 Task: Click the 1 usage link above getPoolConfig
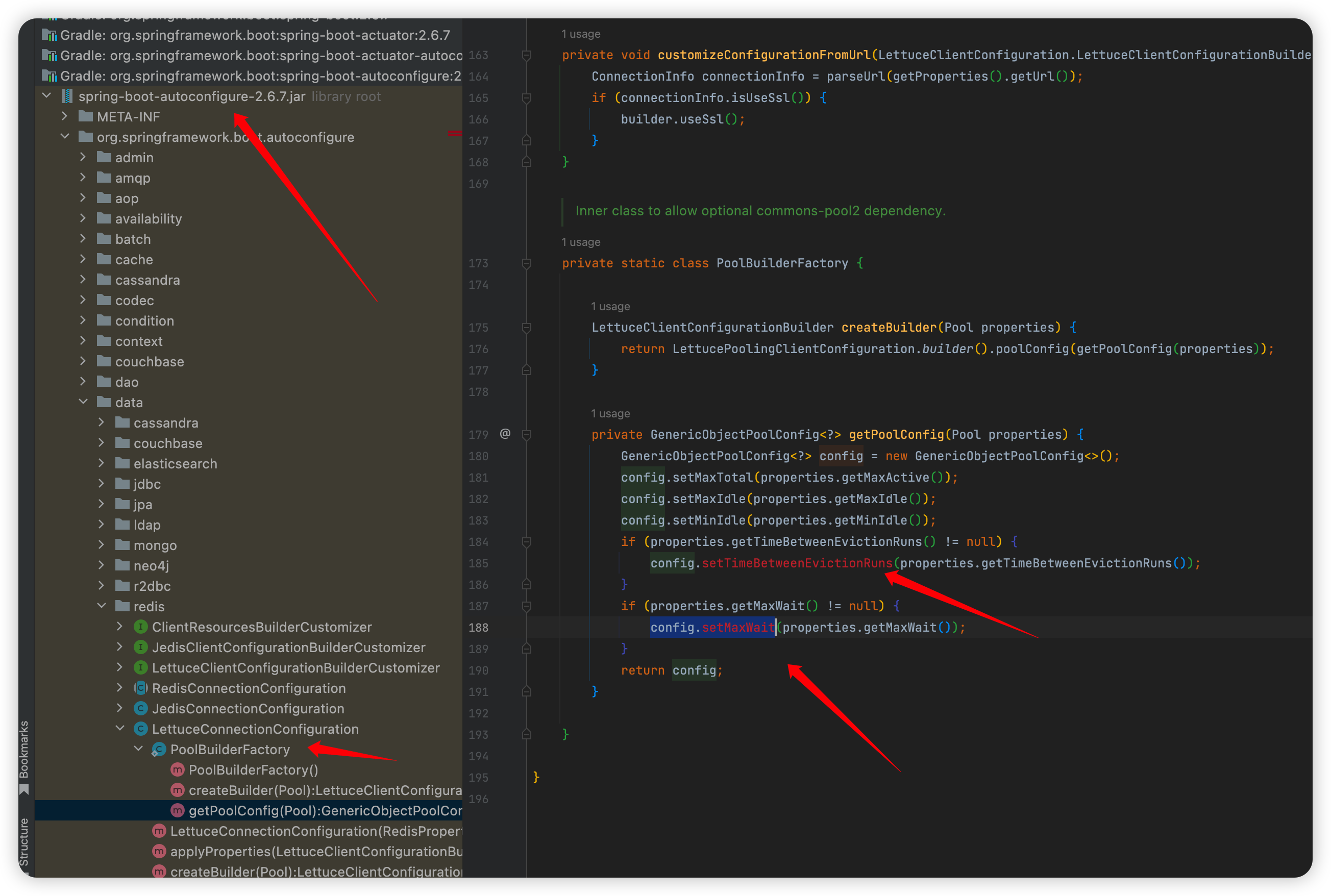(x=610, y=413)
